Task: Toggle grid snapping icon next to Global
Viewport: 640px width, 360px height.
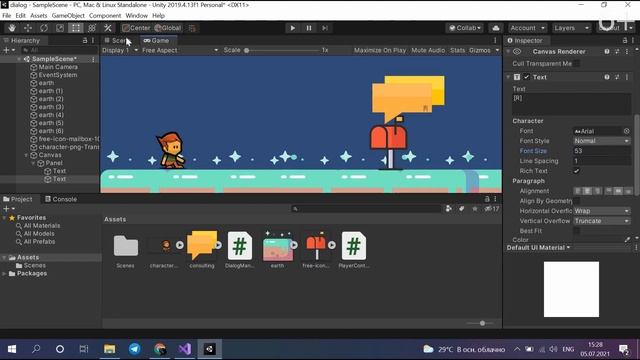Action: (x=192, y=28)
